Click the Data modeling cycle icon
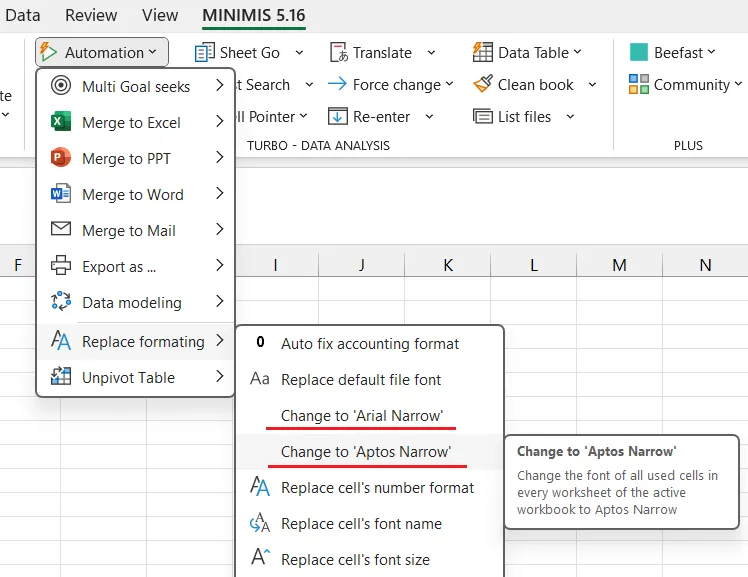Screen dimensions: 748x577 (x=61, y=301)
